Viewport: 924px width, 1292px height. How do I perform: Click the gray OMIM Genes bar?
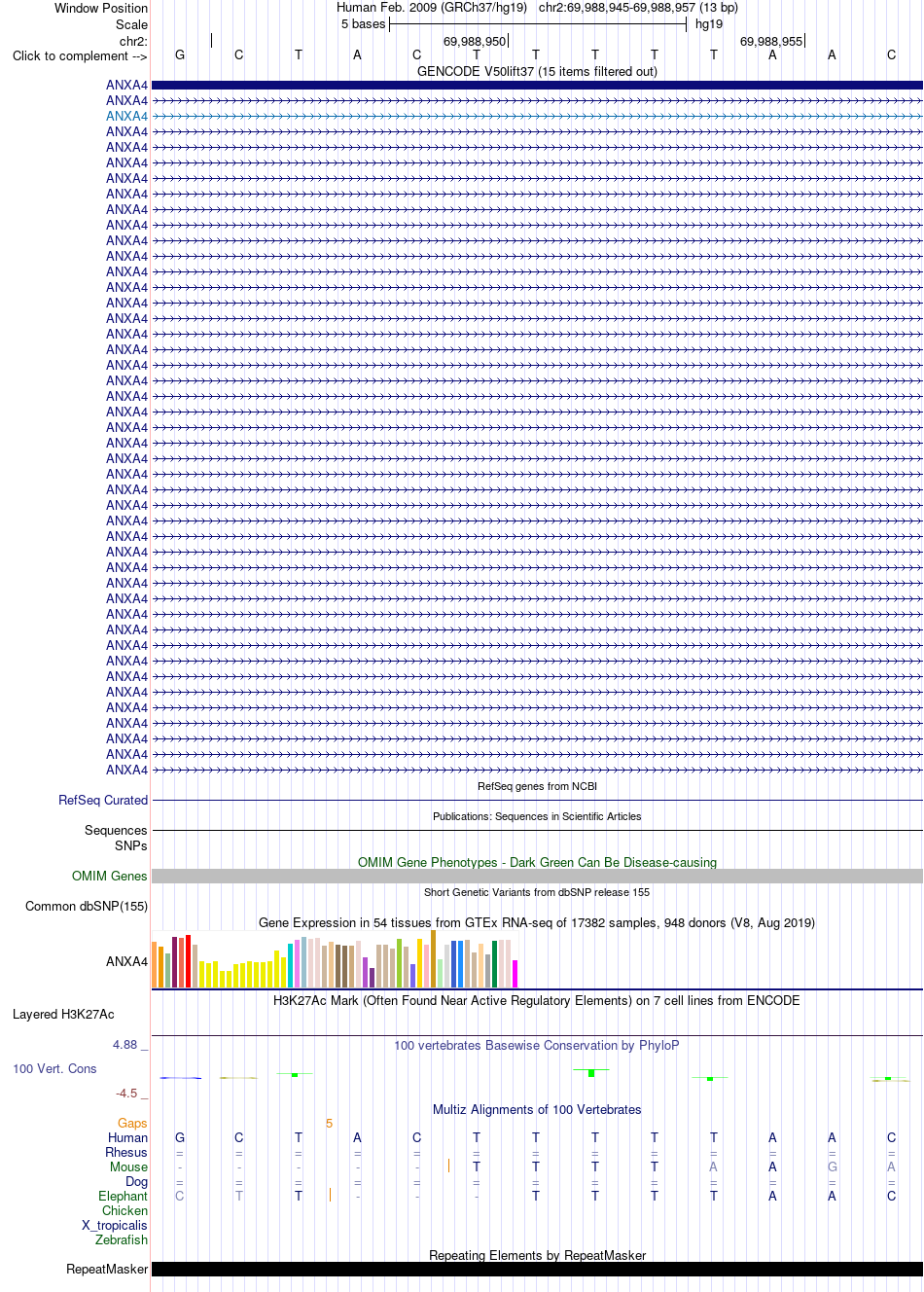click(x=537, y=876)
